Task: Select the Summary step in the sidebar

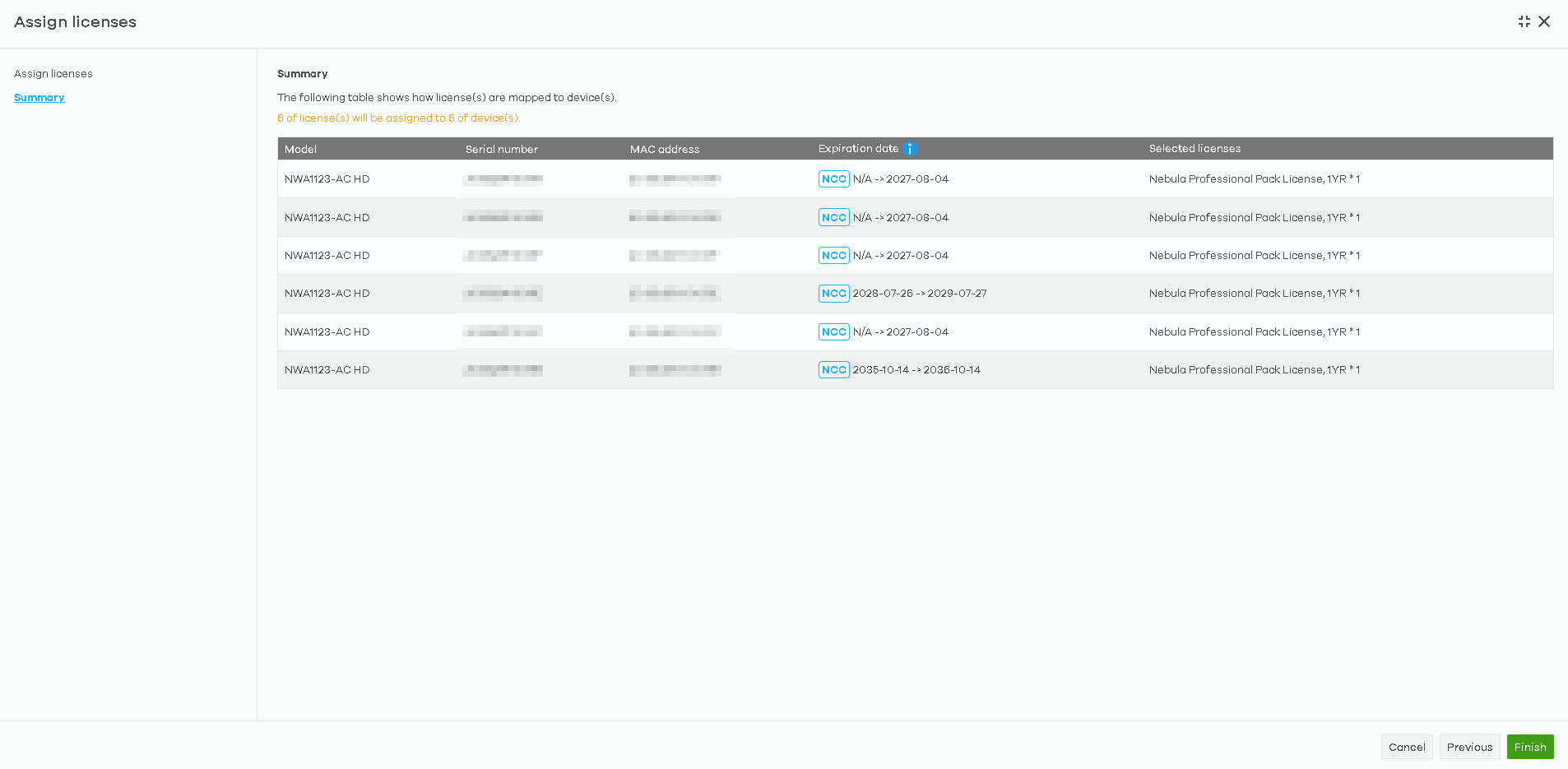Action: [39, 98]
